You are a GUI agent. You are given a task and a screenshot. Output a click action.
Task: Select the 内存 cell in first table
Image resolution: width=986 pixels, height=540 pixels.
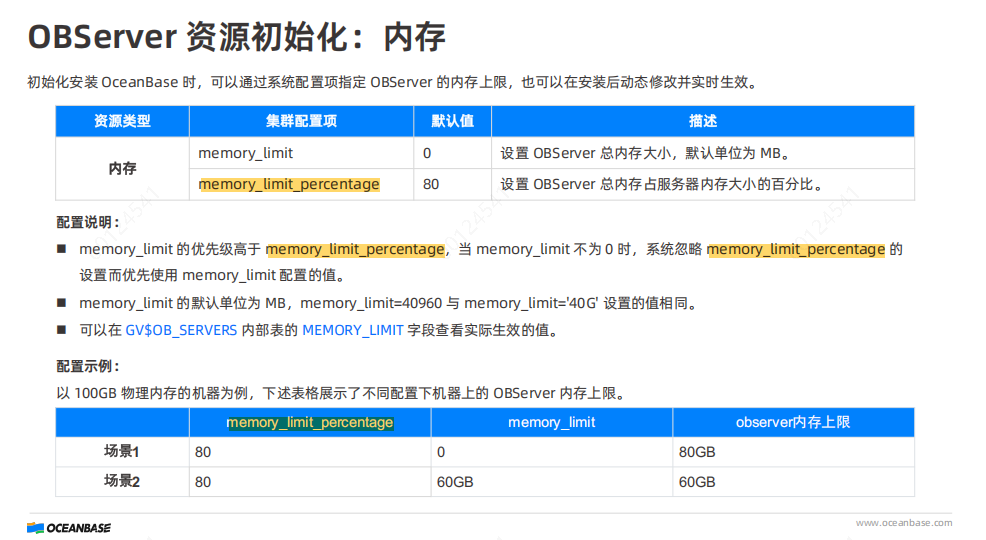pos(122,168)
